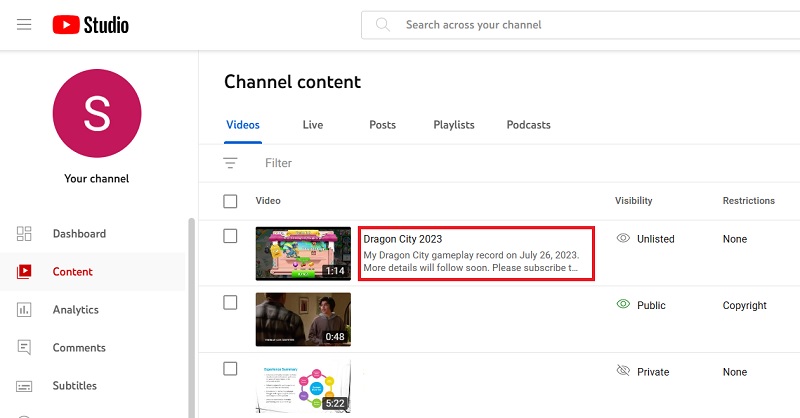This screenshot has height=418, width=800.
Task: Open the 5:22 presentation thumbnail
Action: coord(303,386)
